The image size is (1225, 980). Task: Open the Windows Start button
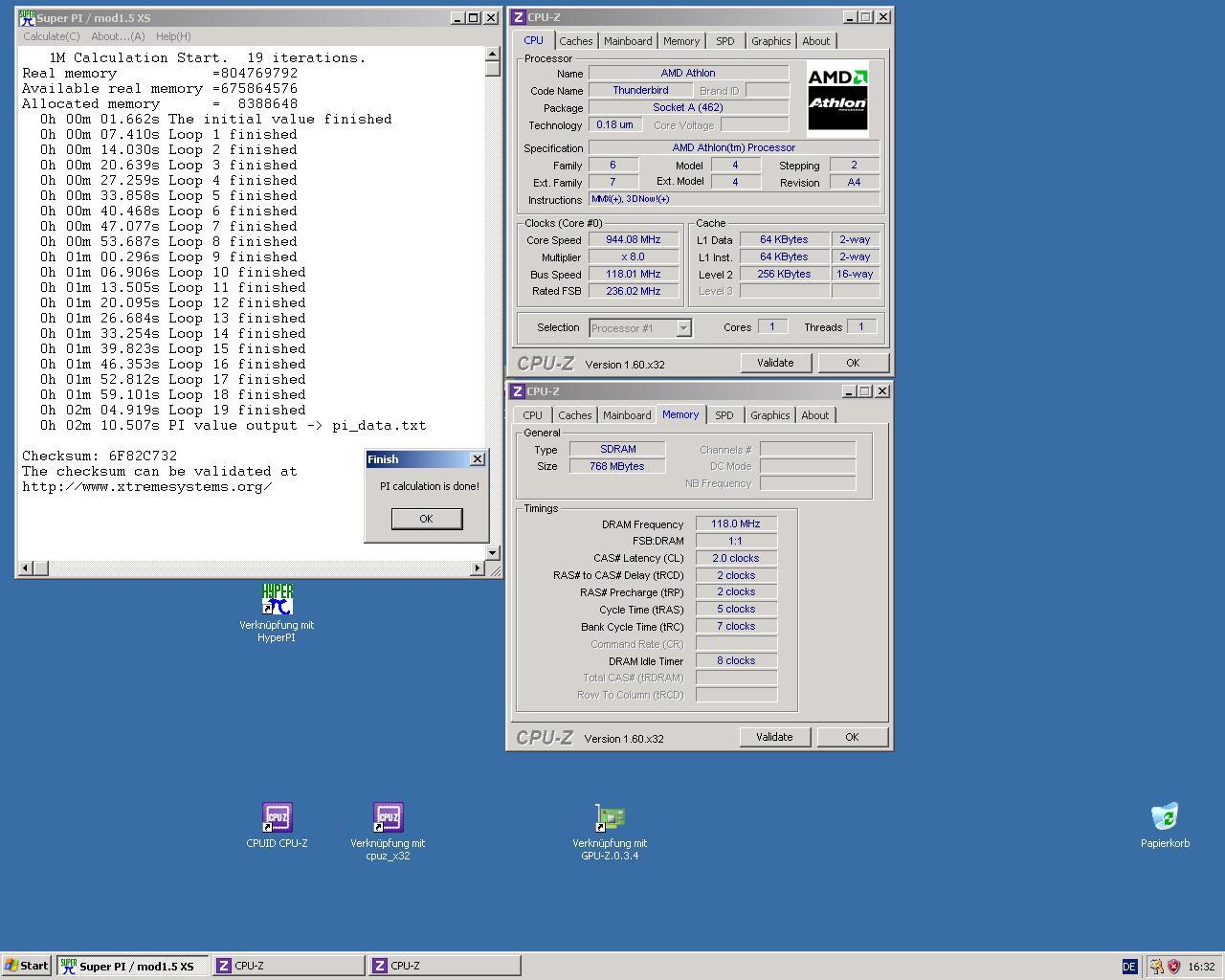pyautogui.click(x=27, y=966)
